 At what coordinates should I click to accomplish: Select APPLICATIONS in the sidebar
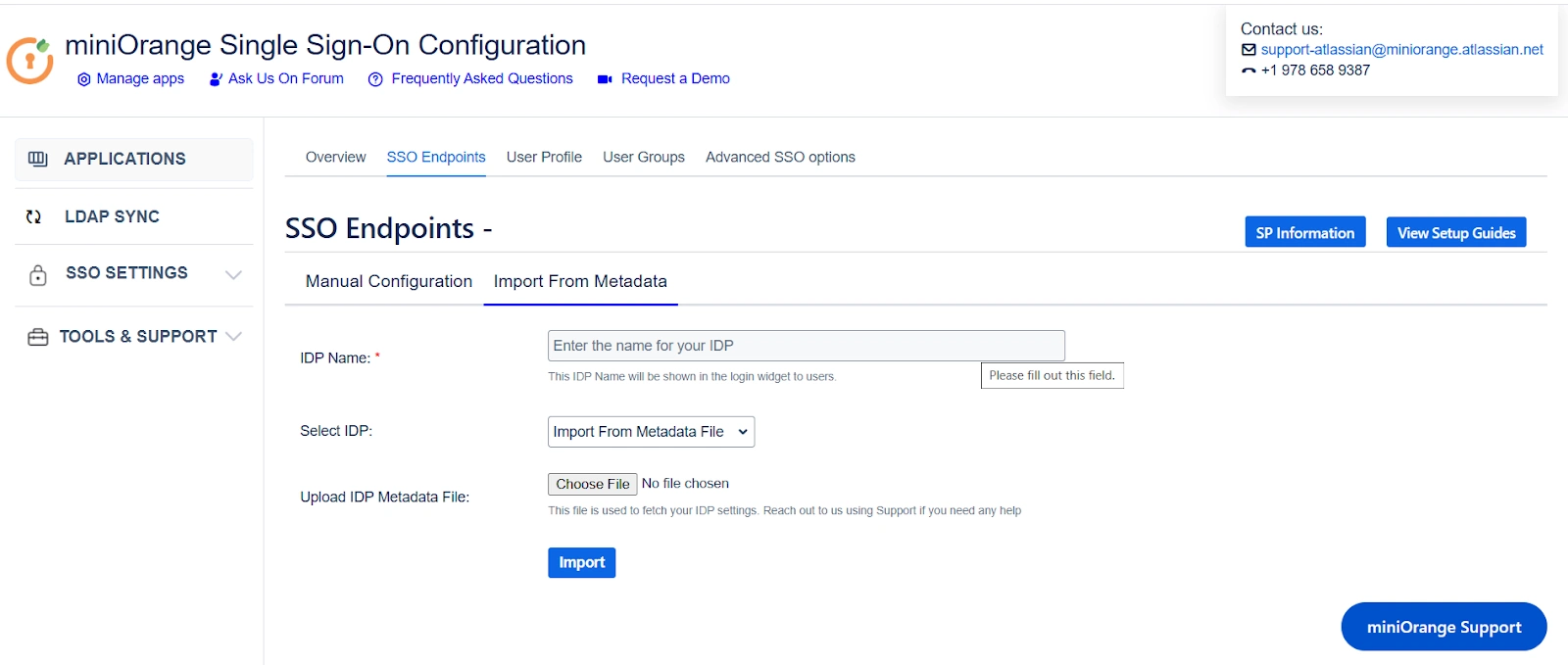[x=134, y=159]
